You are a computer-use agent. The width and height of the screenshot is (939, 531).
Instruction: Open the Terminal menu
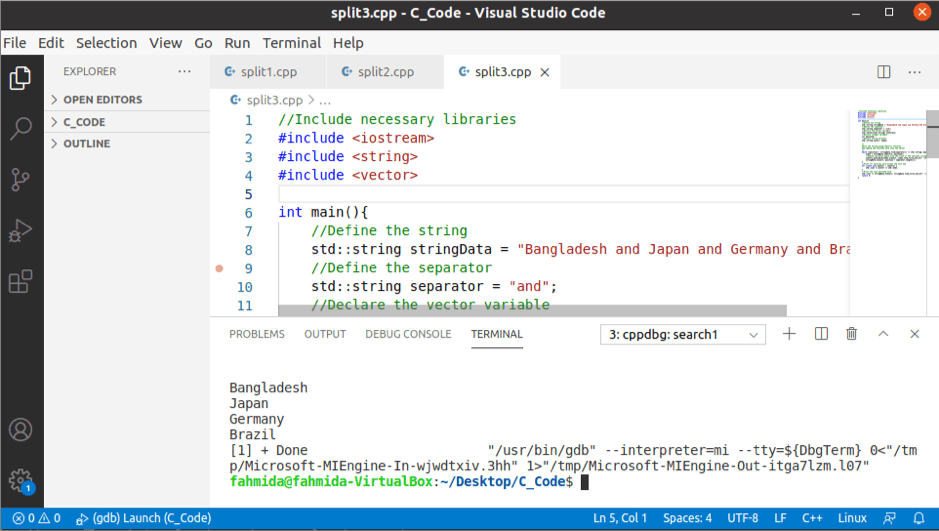coord(292,43)
